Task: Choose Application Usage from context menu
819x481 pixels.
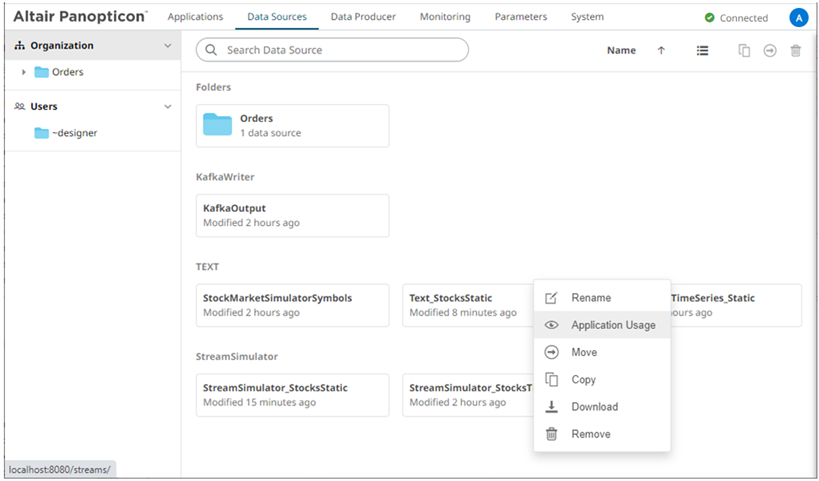Action: 613,325
